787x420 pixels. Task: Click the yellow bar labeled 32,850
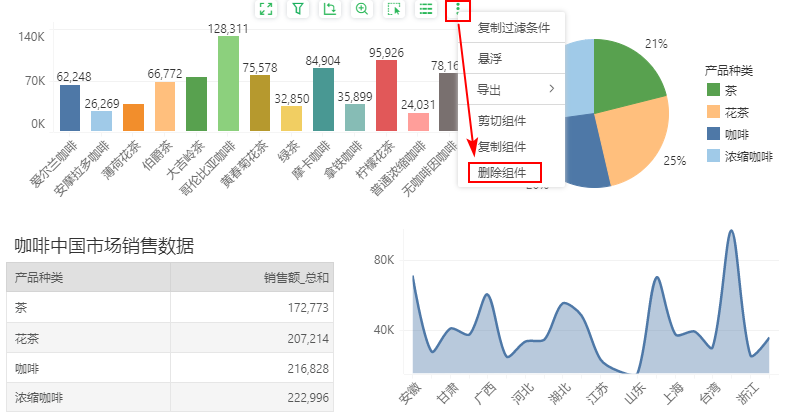292,119
